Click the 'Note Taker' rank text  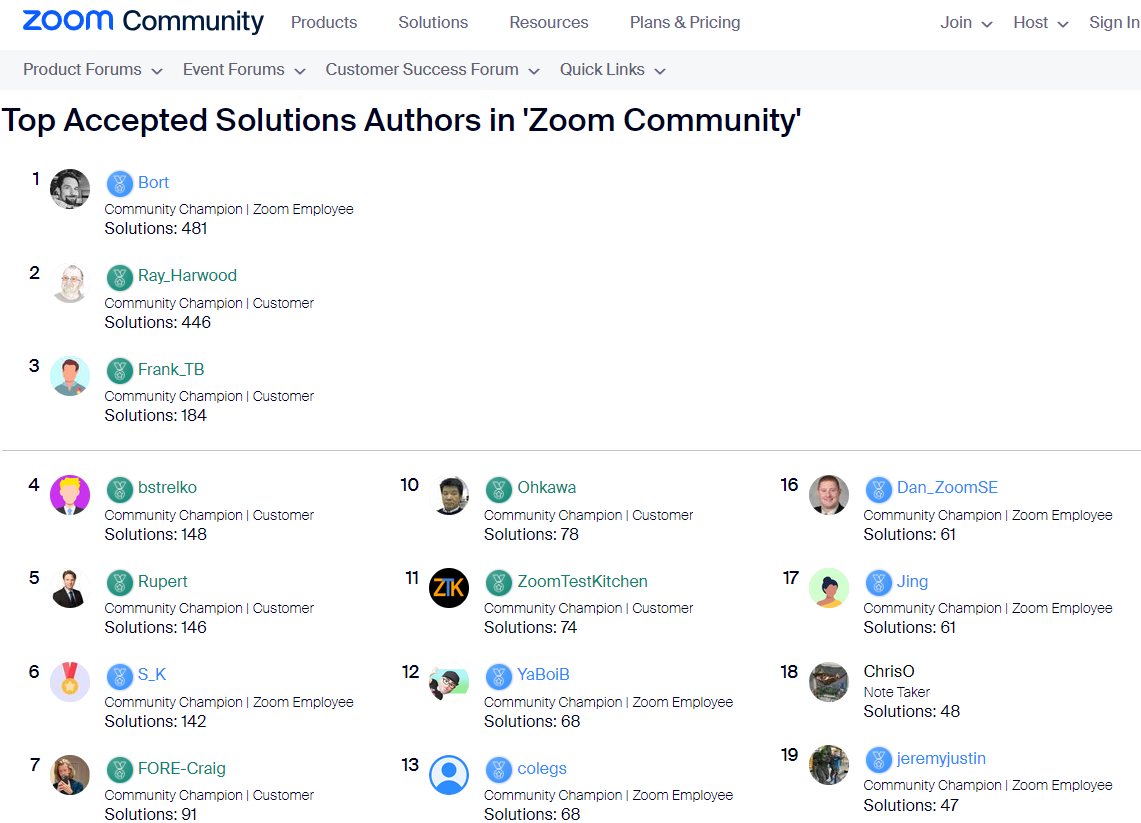[896, 692]
